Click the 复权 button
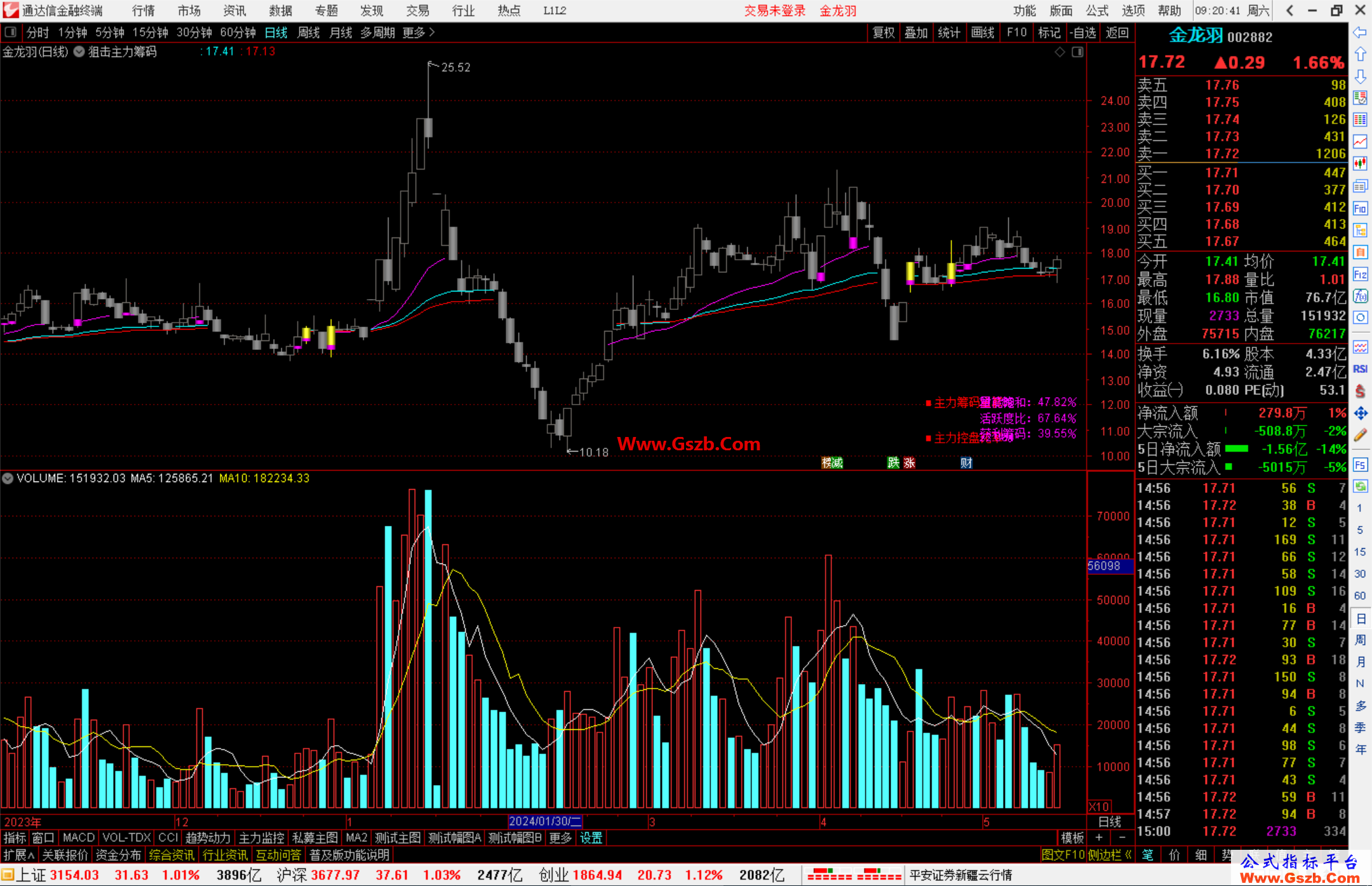This screenshot has width=1372, height=886. (x=884, y=32)
